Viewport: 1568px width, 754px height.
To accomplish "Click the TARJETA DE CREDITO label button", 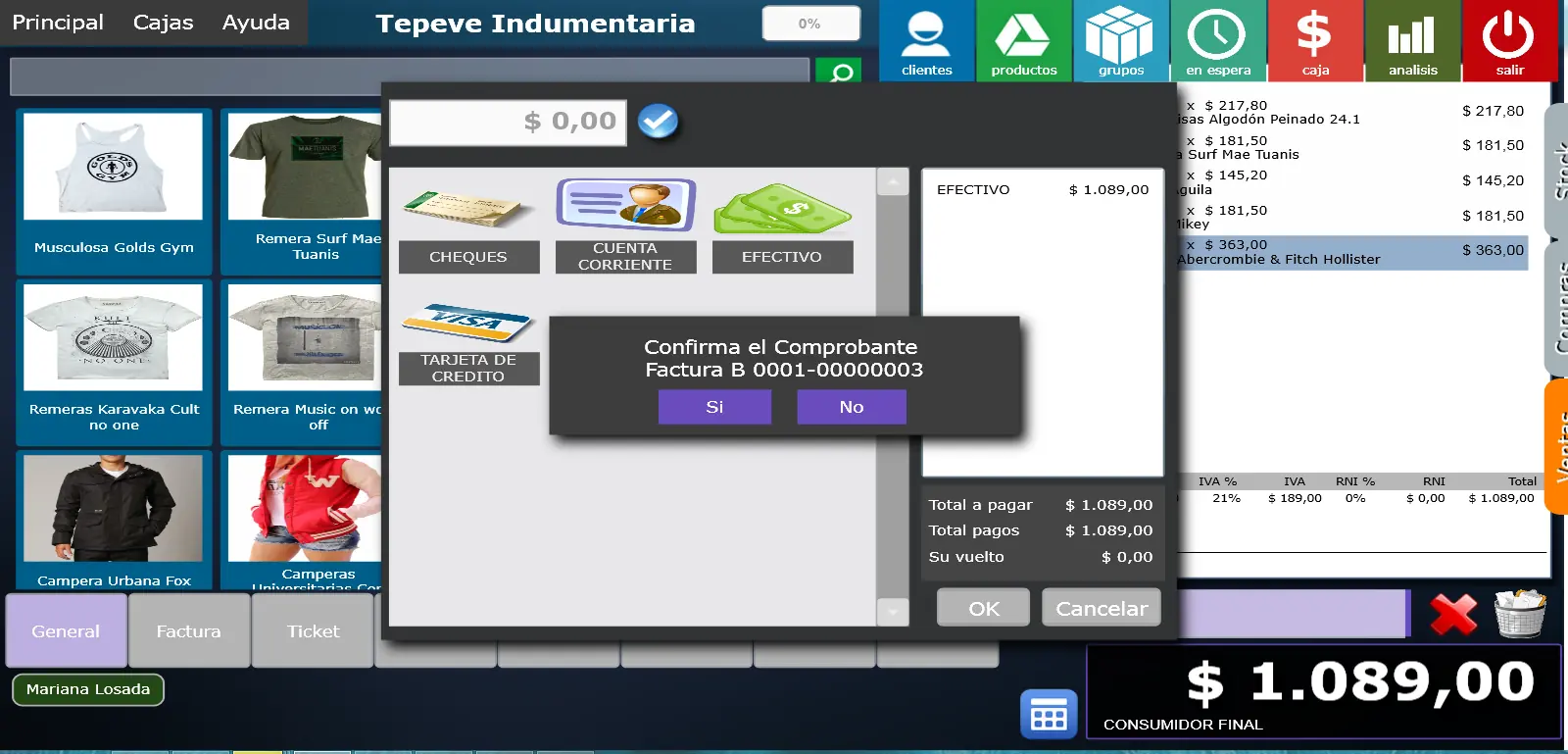I will click(x=468, y=369).
